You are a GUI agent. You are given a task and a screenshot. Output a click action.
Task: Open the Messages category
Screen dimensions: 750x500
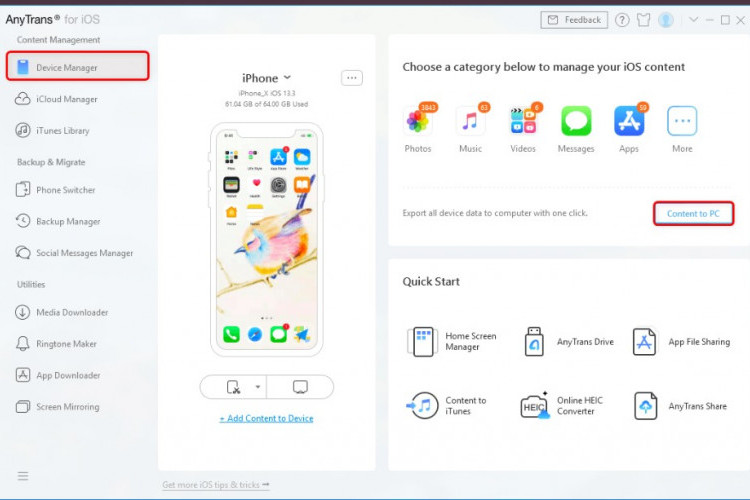576,122
